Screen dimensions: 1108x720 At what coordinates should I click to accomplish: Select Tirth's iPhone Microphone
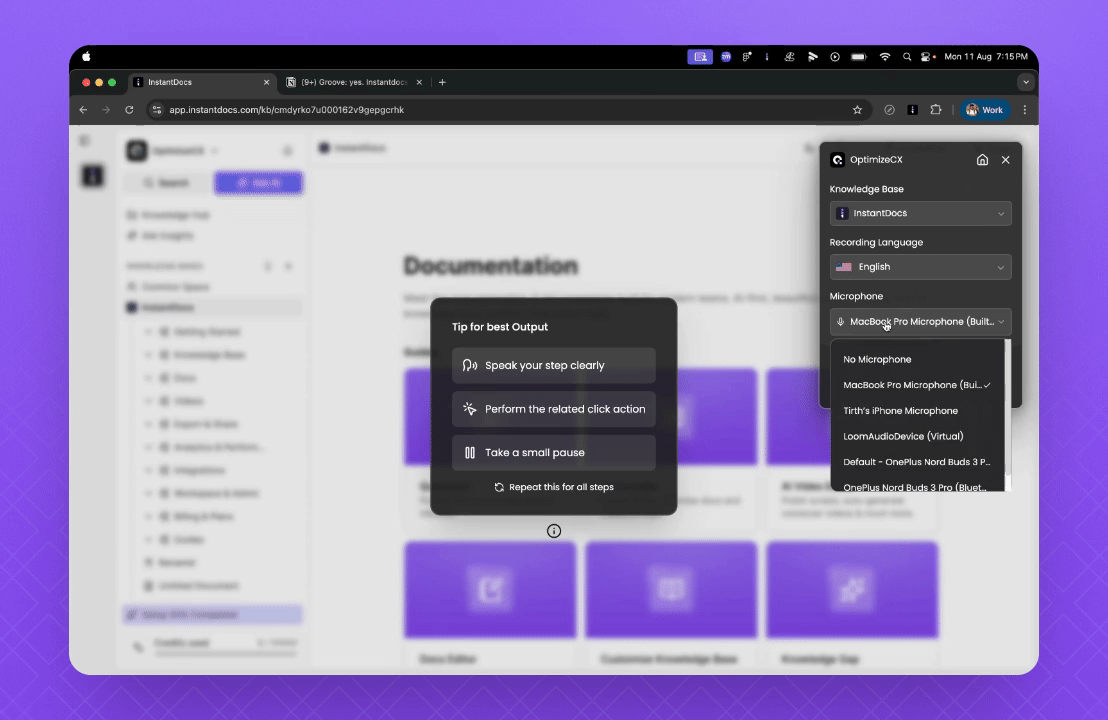coord(917,411)
